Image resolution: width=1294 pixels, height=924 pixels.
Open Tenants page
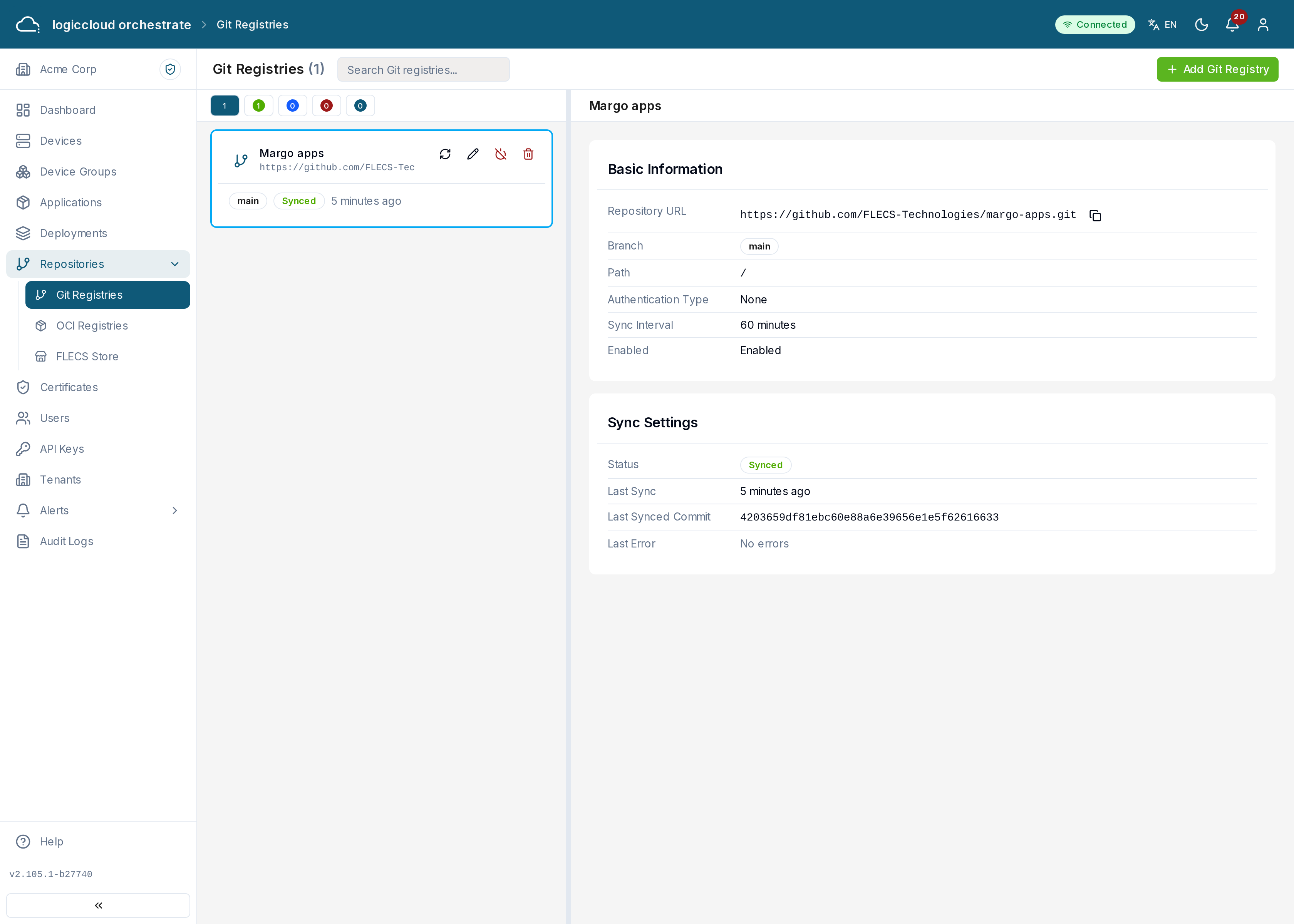tap(98, 480)
